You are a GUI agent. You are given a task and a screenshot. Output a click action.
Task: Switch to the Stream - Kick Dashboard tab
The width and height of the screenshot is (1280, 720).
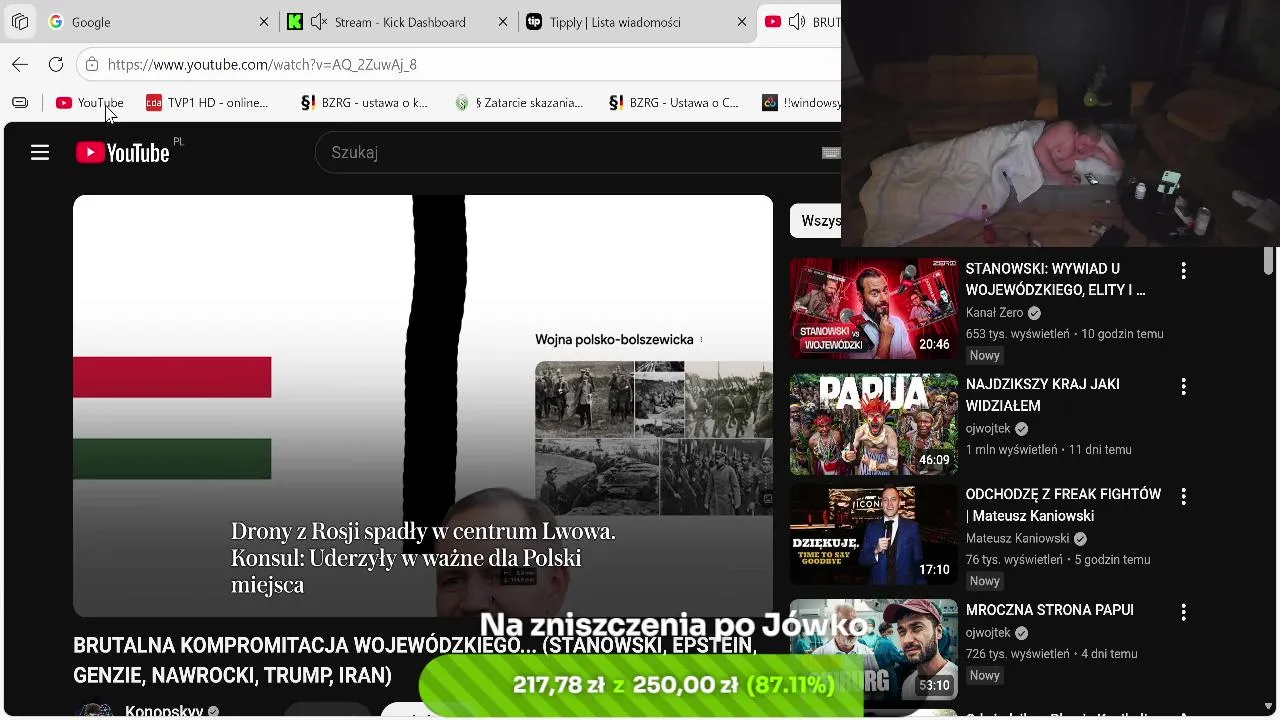(x=397, y=22)
